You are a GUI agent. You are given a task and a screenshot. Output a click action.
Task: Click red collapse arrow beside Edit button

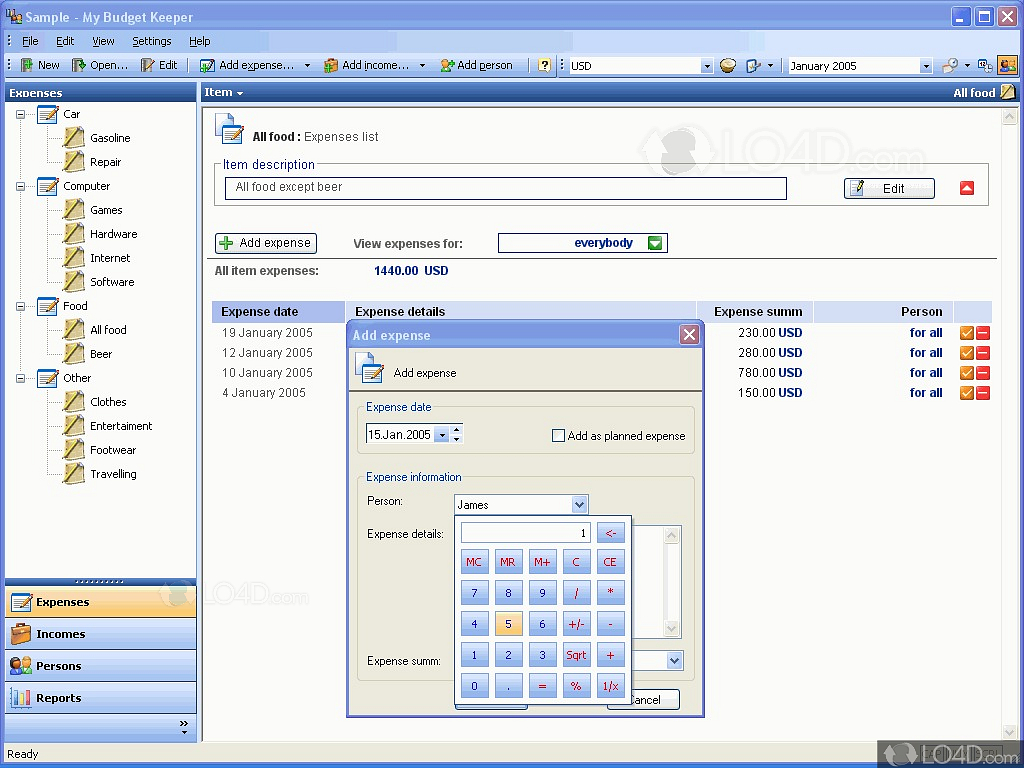[967, 188]
